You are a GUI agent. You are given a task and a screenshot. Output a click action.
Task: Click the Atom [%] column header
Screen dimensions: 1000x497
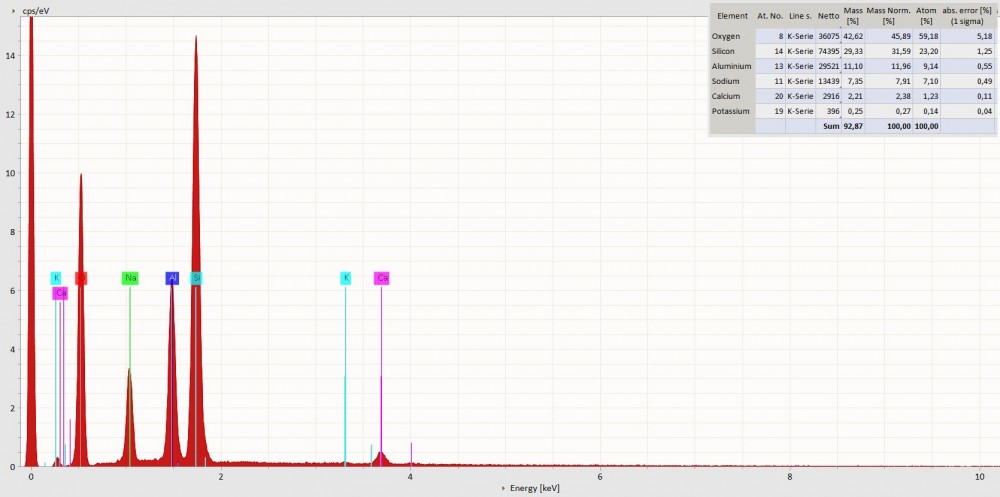point(926,16)
